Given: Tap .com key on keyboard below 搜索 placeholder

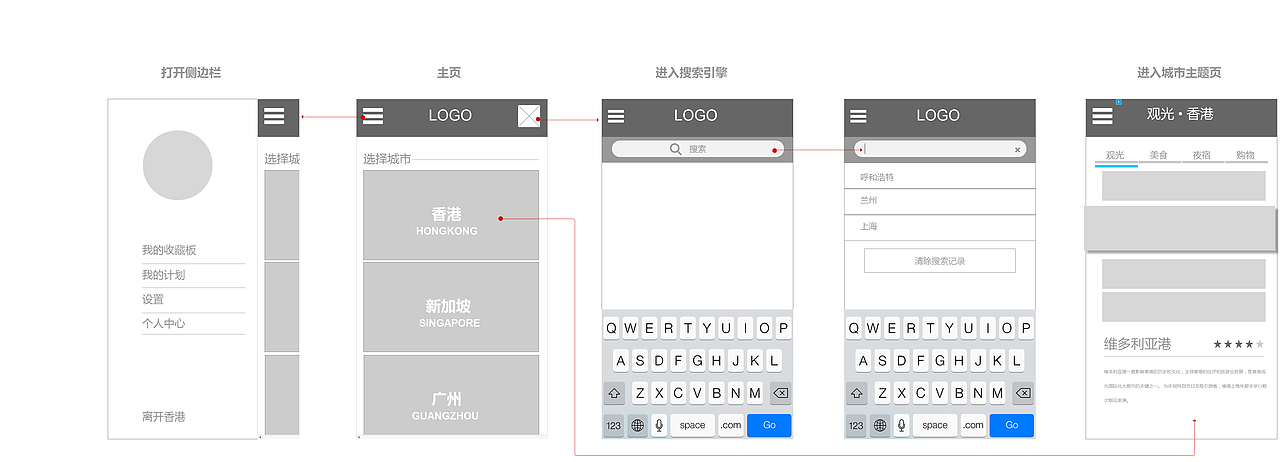Looking at the screenshot, I should (731, 425).
